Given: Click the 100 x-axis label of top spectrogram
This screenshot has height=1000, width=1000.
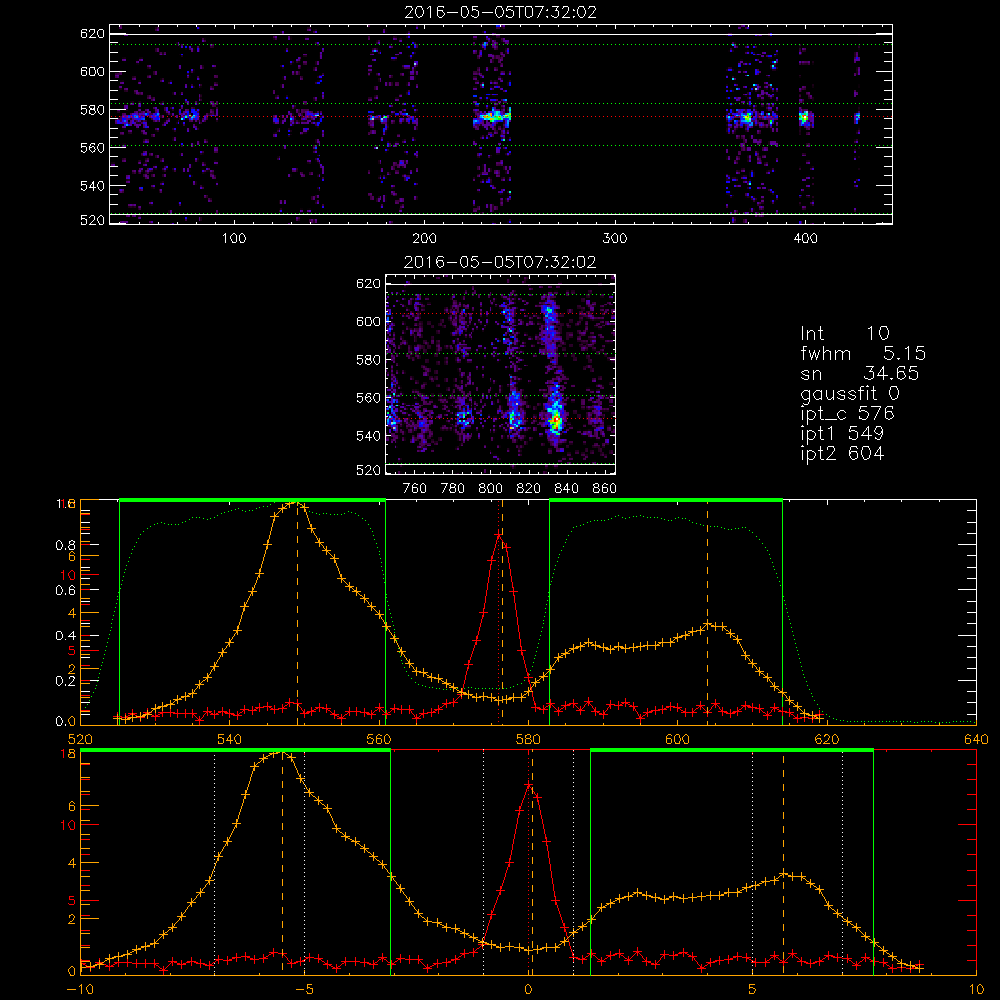Looking at the screenshot, I should click(234, 239).
